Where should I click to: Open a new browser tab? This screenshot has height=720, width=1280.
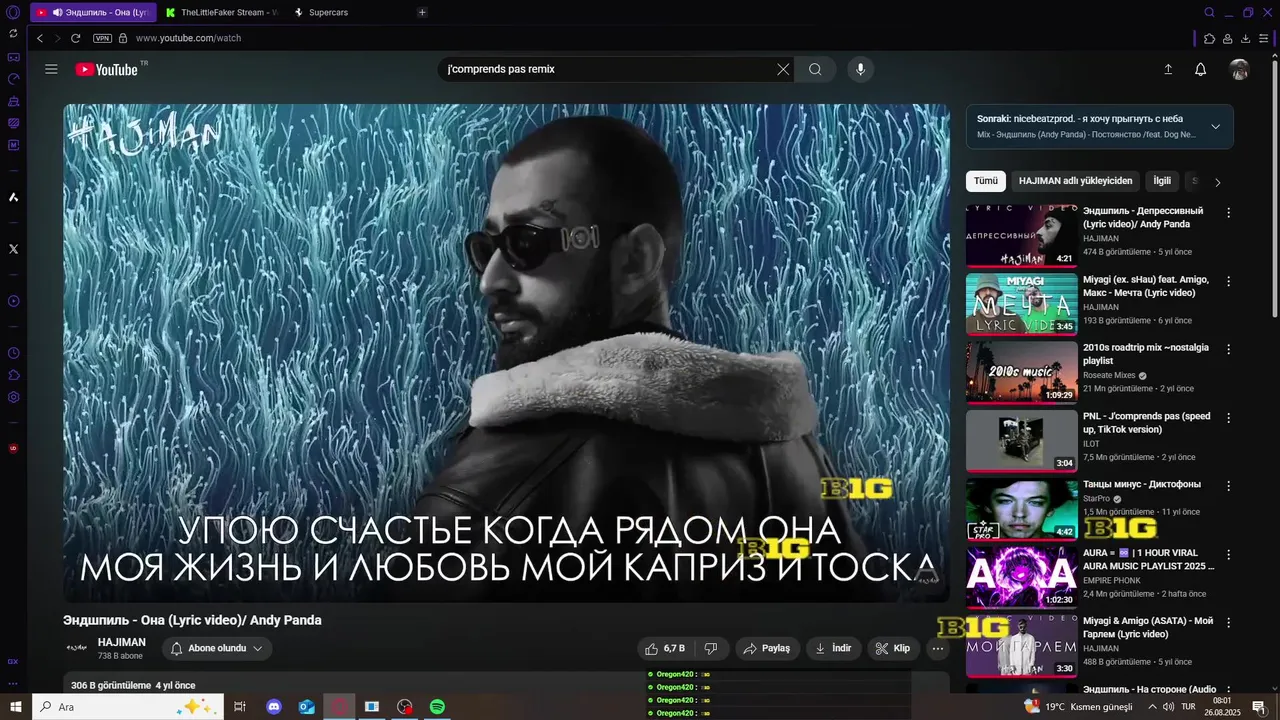[422, 12]
